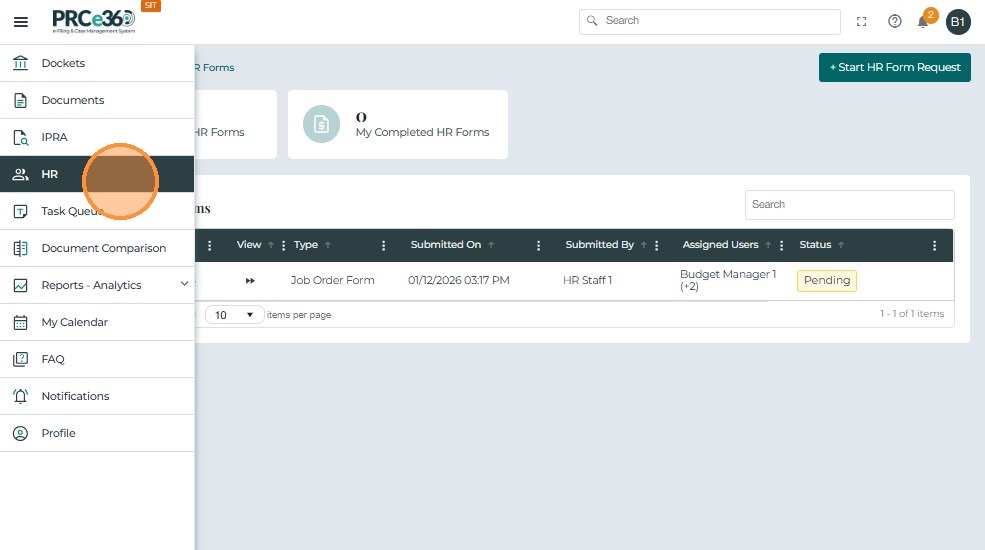The image size is (985, 550).
Task: Click the FAQ question icon
Action: pyautogui.click(x=21, y=359)
